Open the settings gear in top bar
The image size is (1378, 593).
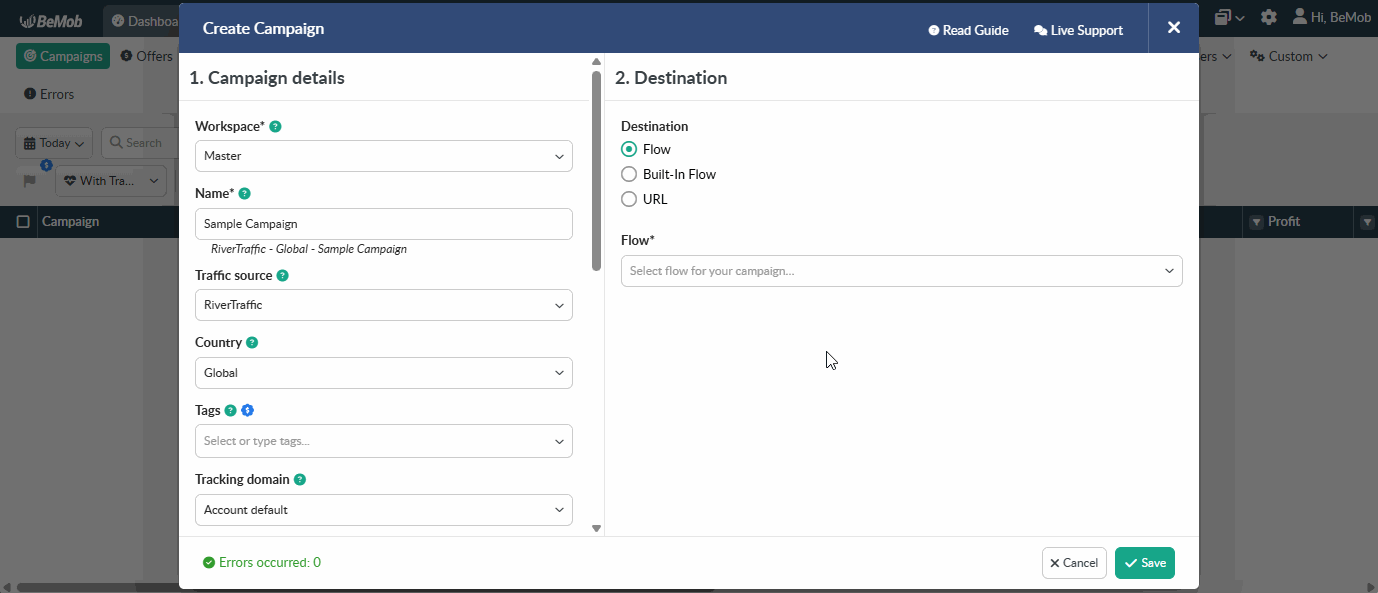click(x=1268, y=17)
